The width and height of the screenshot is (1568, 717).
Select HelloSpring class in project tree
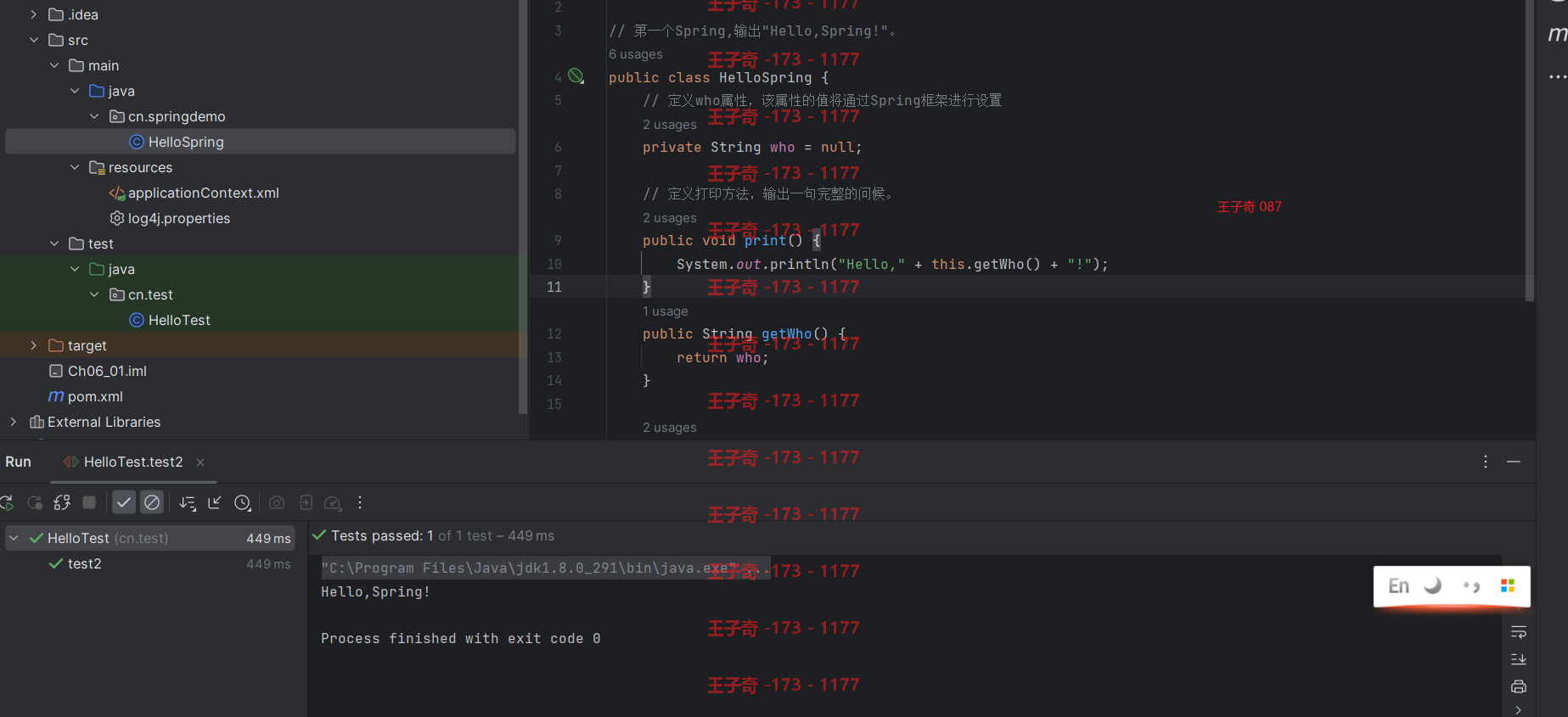click(x=261, y=142)
